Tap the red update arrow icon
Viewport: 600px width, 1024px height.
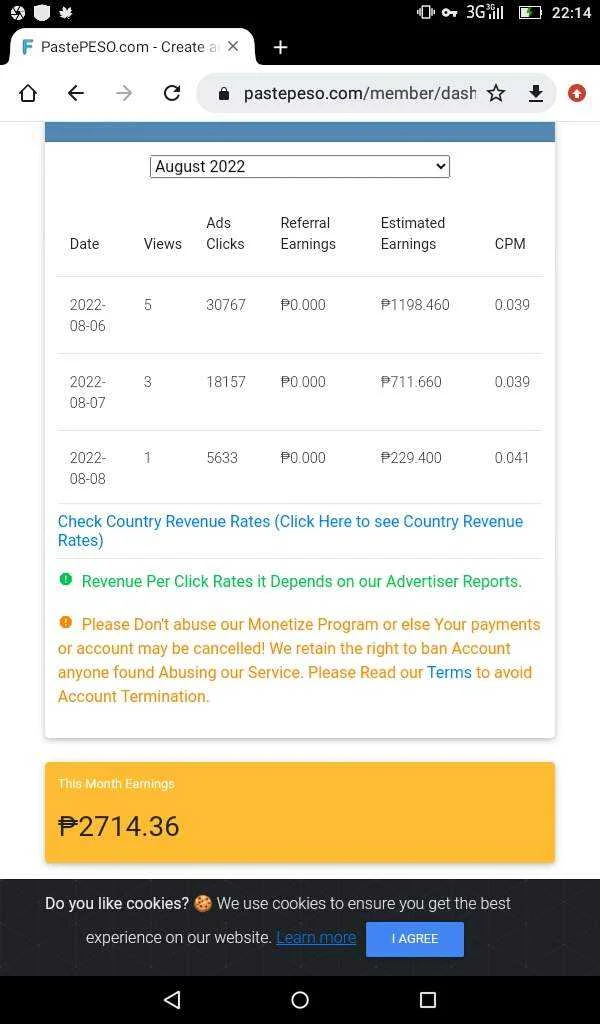pos(576,93)
